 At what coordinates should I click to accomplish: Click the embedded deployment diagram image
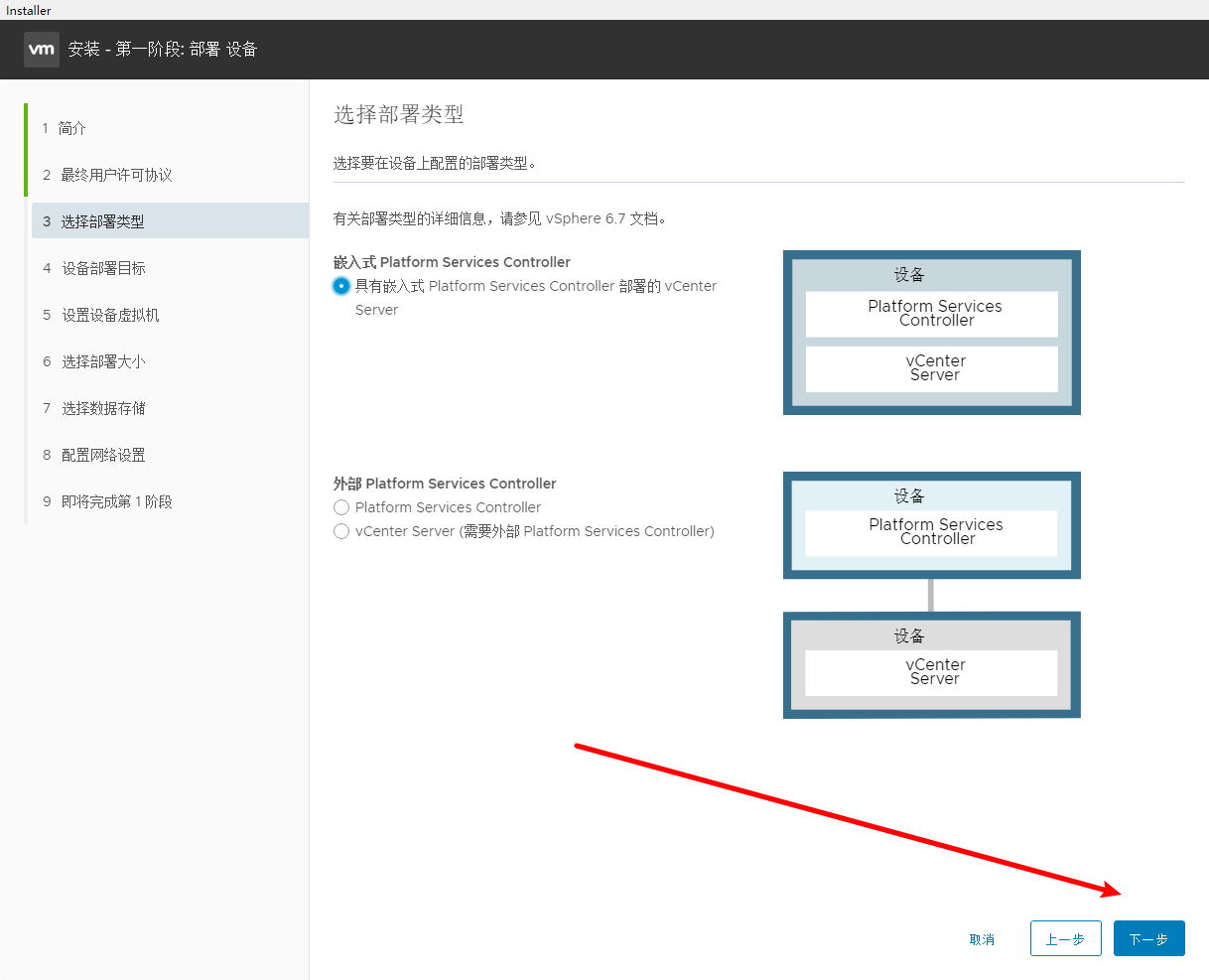(931, 333)
